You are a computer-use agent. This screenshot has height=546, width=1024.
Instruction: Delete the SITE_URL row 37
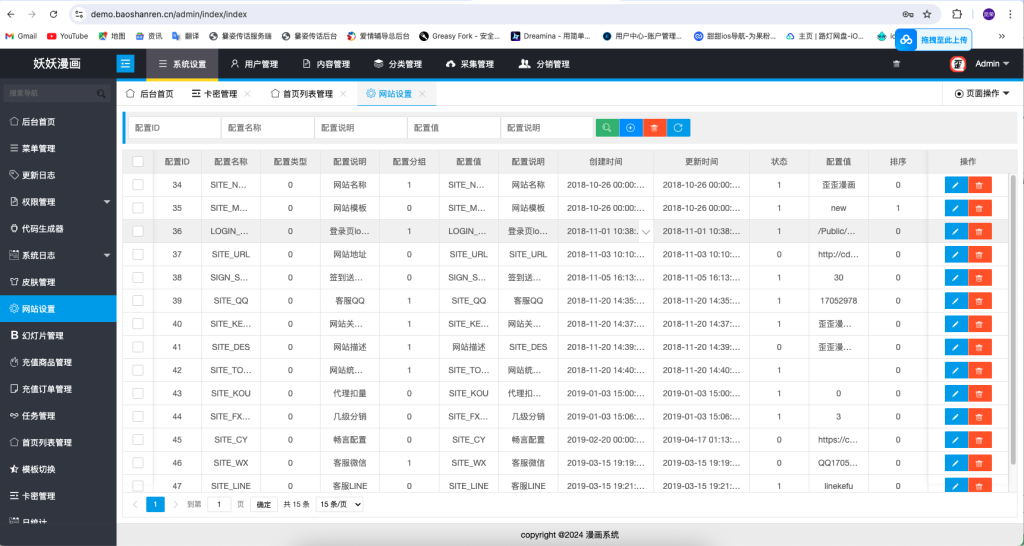[x=980, y=254]
